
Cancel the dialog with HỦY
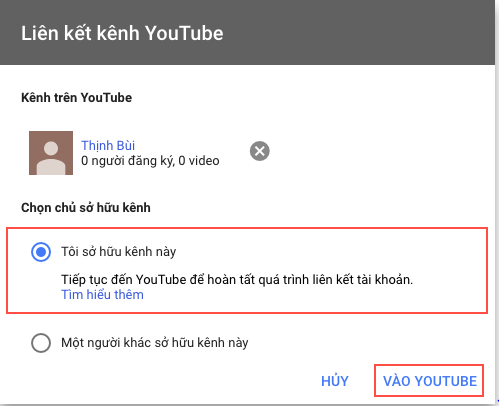click(335, 381)
